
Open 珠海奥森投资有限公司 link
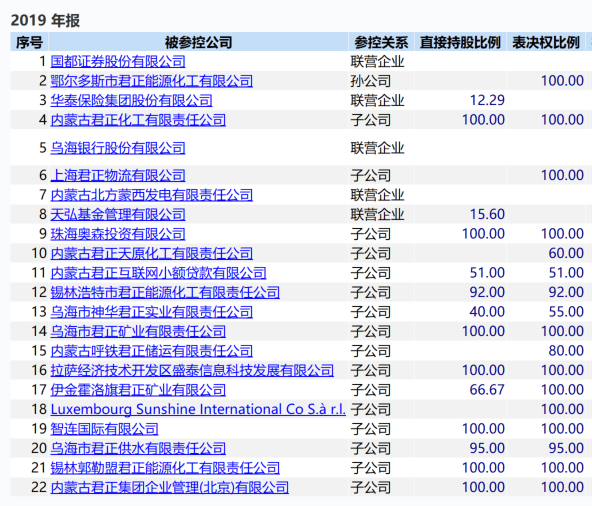click(x=118, y=234)
